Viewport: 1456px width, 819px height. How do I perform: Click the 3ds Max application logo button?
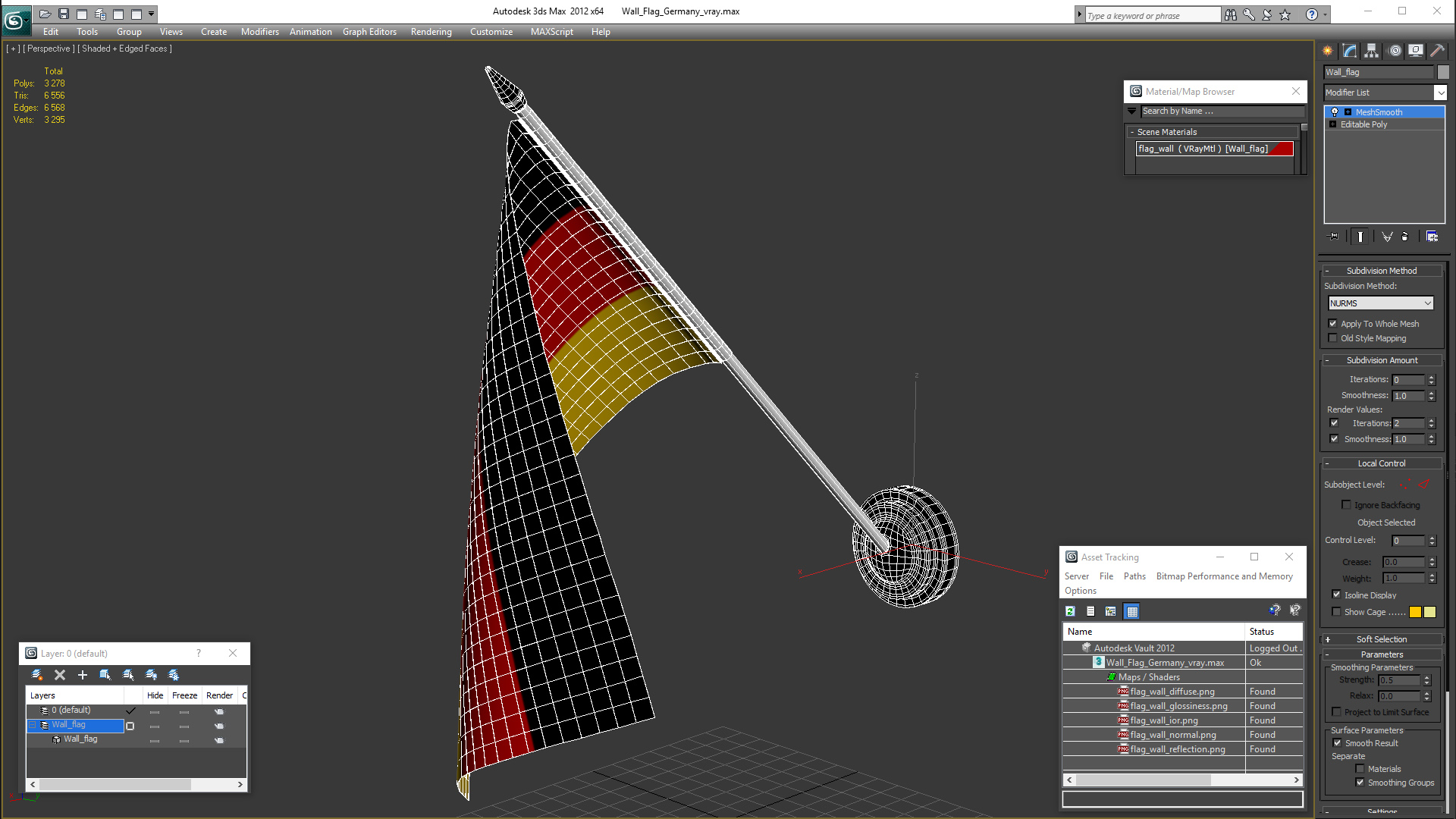(x=15, y=20)
